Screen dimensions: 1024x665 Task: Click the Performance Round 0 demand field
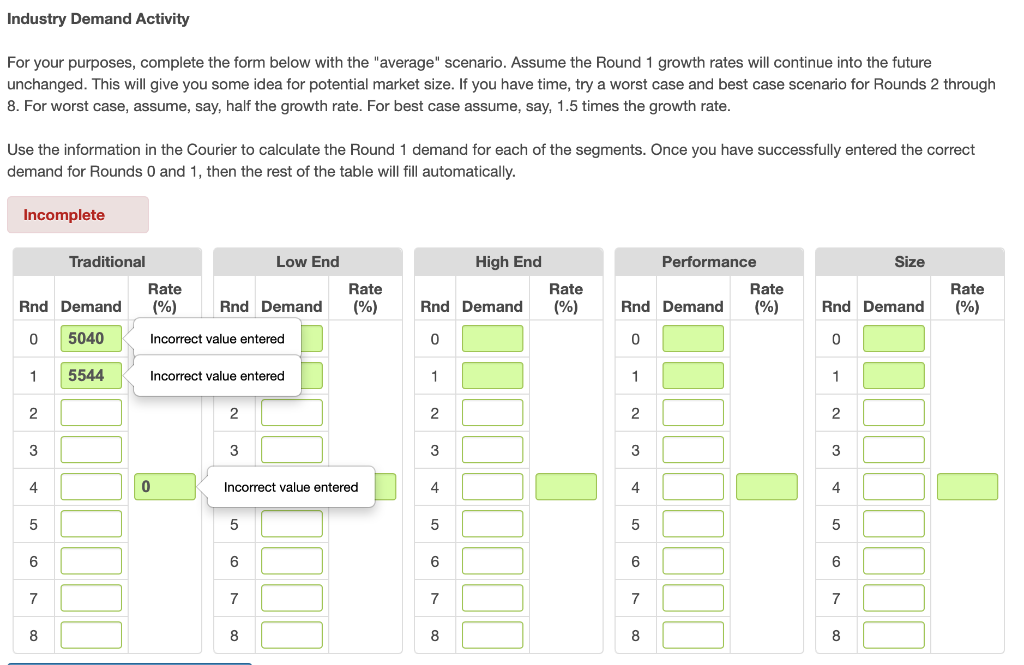point(693,338)
